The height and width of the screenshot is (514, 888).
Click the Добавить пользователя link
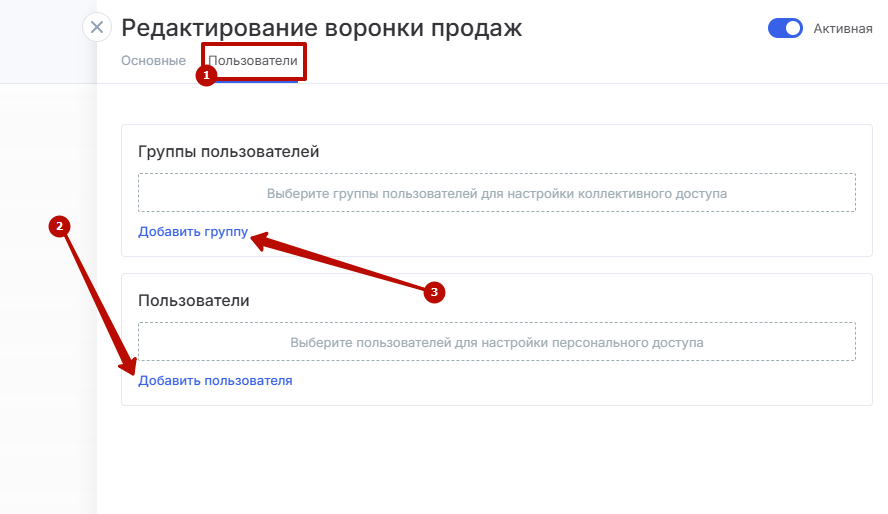tap(215, 381)
